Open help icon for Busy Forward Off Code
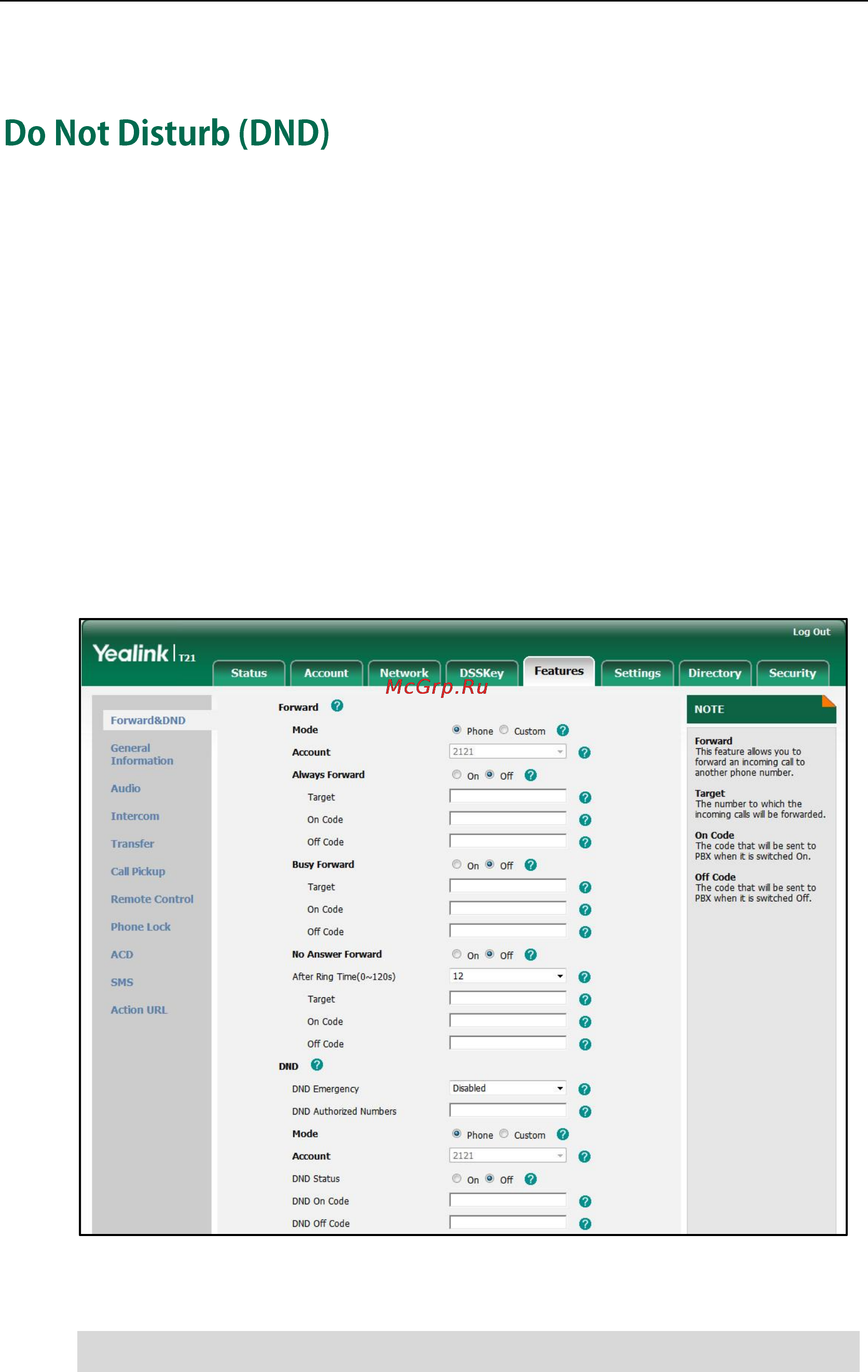 [x=584, y=932]
